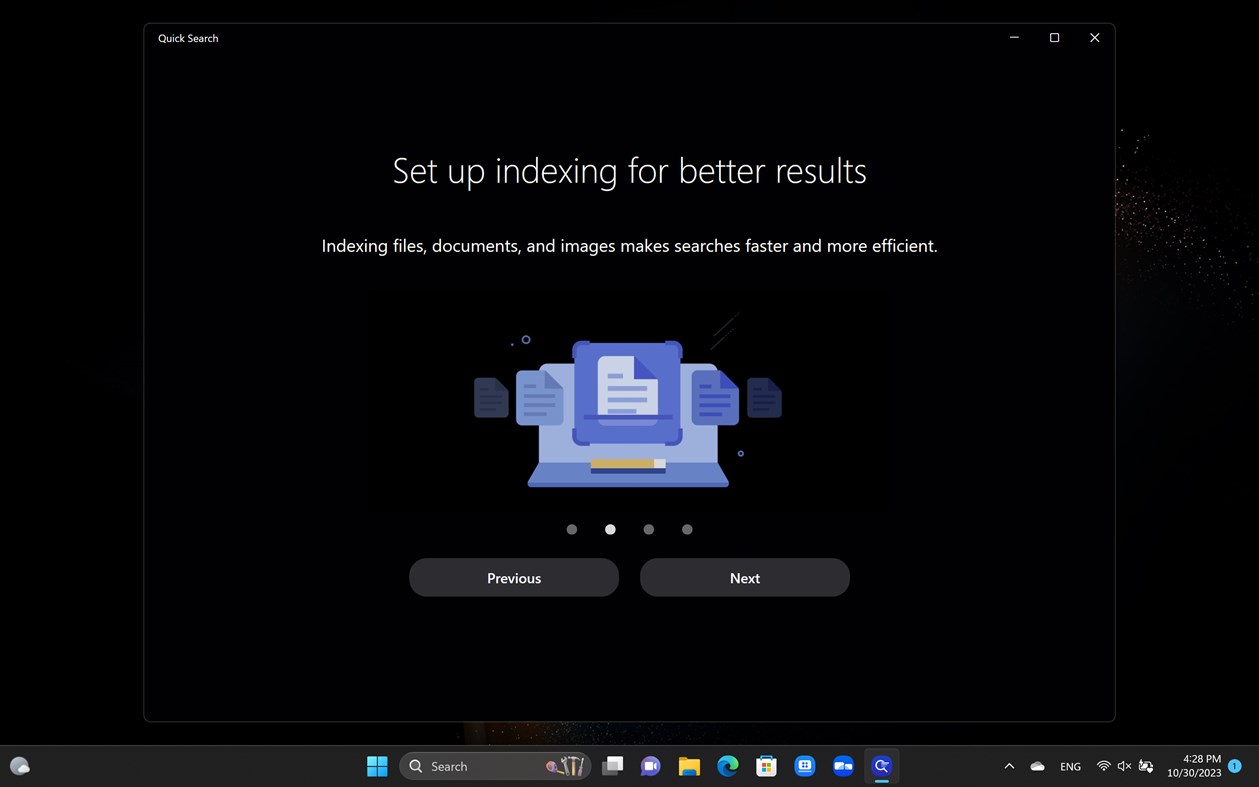Open the Microsoft Store icon
1259x787 pixels.
[x=766, y=766]
